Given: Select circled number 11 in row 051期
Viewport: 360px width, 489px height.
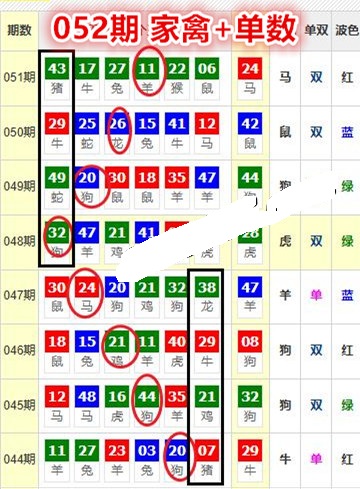Looking at the screenshot, I should (147, 69).
